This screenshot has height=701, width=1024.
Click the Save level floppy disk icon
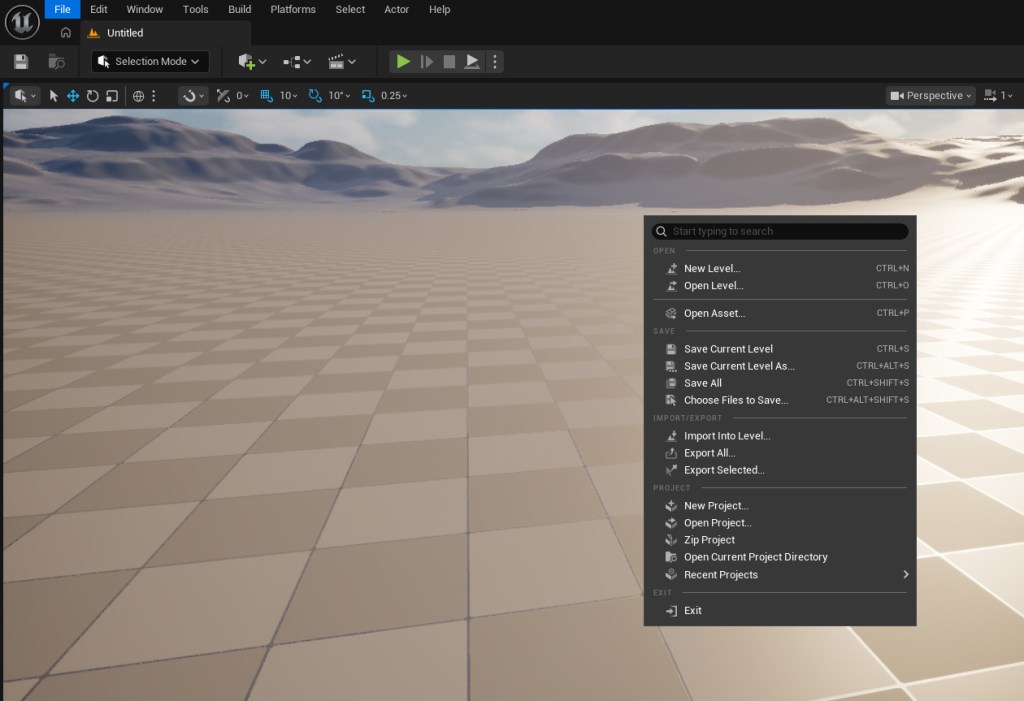click(21, 62)
